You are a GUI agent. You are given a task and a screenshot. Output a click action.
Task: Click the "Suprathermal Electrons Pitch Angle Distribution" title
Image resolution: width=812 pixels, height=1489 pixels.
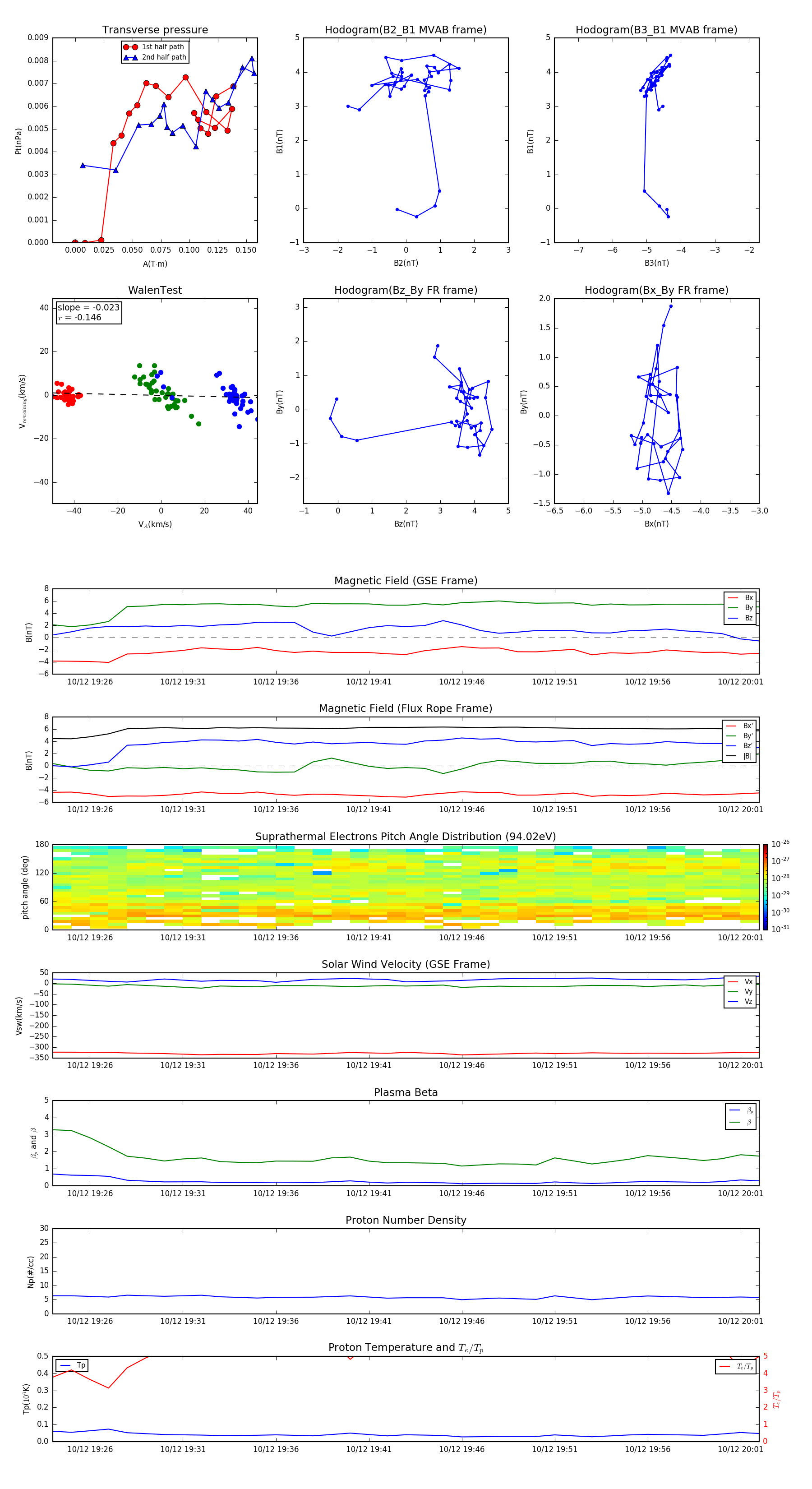point(405,837)
